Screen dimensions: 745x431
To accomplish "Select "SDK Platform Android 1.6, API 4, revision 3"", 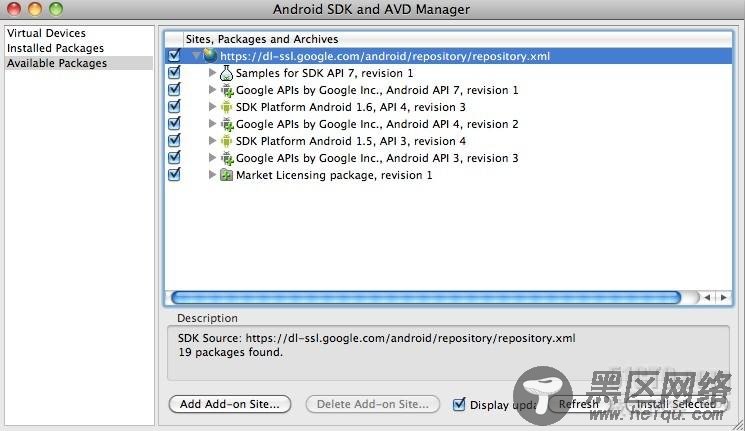I will (351, 107).
